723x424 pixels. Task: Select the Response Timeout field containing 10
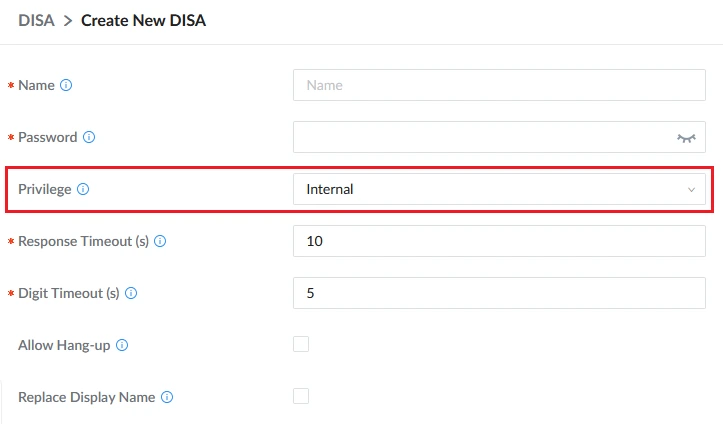[x=499, y=241]
